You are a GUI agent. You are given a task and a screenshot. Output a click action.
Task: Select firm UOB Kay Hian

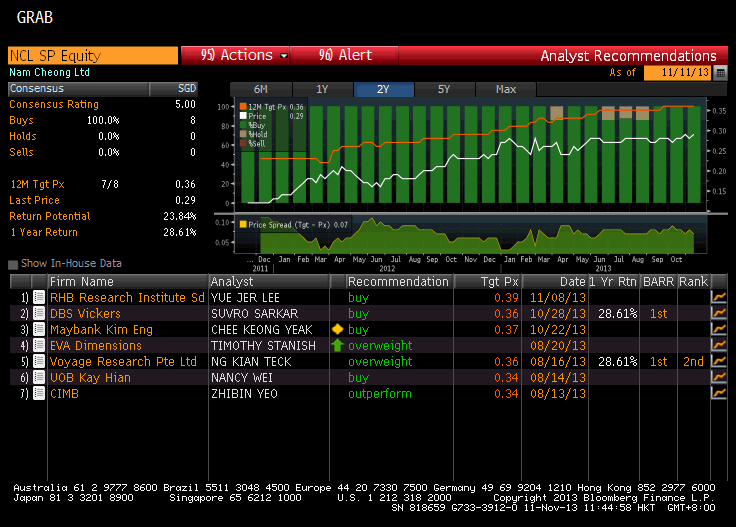[90, 377]
